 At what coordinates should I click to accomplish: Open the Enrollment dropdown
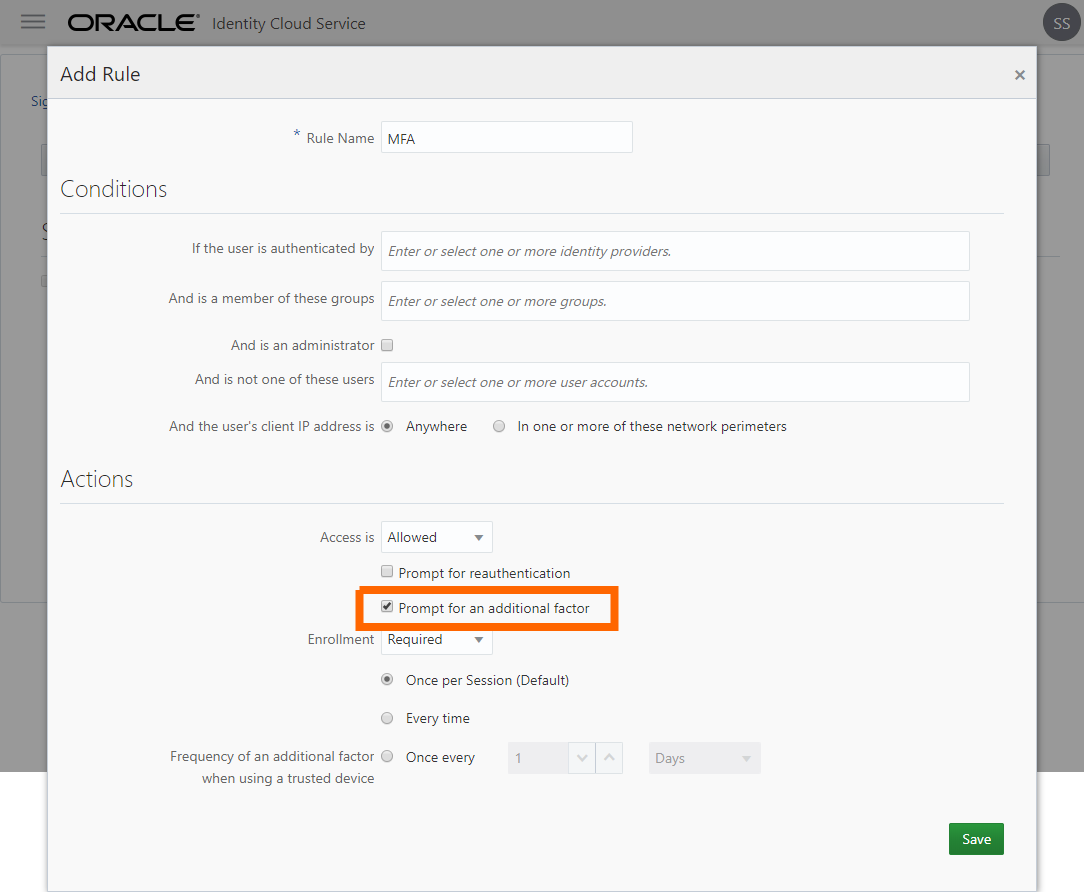coord(436,640)
